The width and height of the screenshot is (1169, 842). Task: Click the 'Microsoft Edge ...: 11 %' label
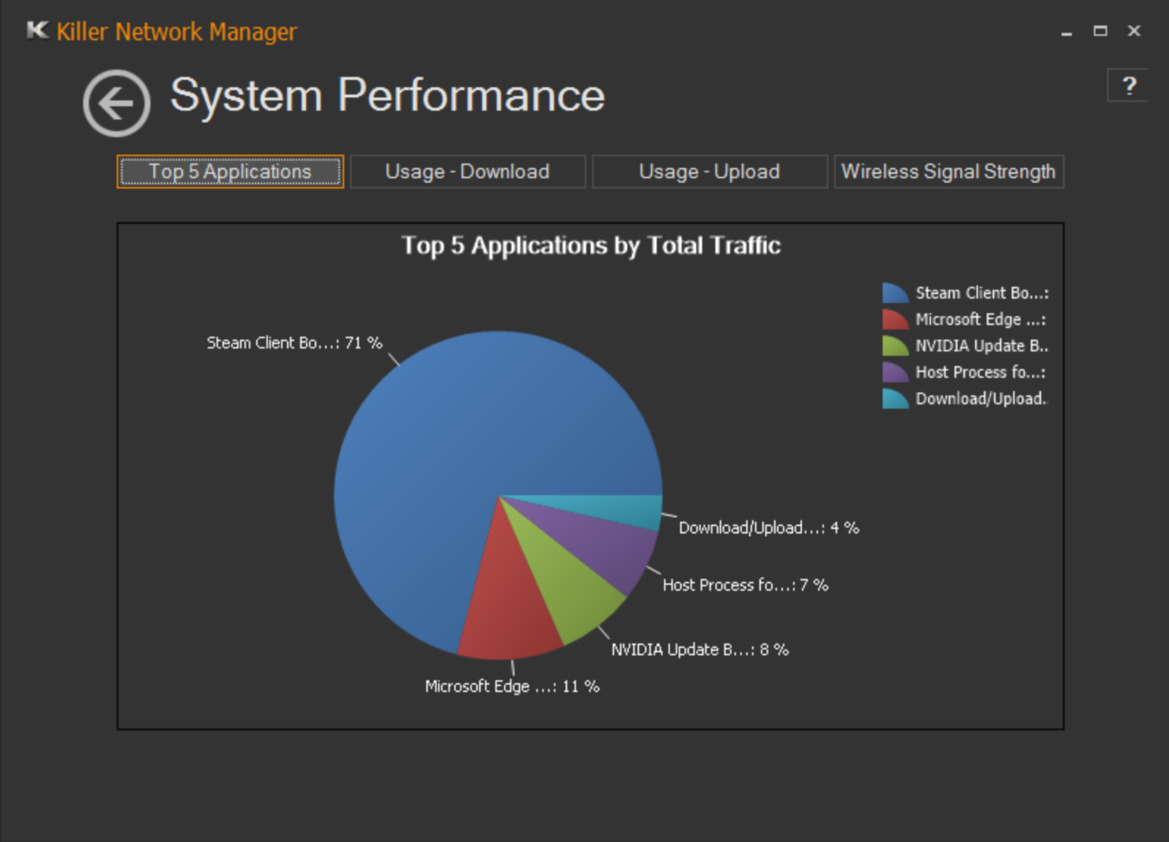pyautogui.click(x=512, y=686)
